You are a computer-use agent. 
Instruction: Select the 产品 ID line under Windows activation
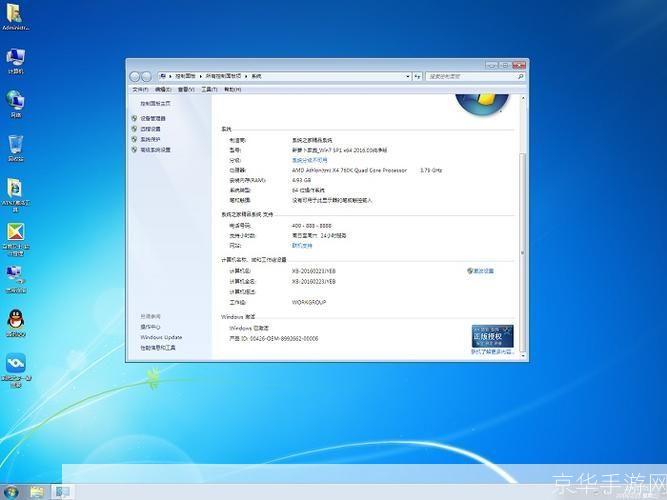(x=274, y=339)
